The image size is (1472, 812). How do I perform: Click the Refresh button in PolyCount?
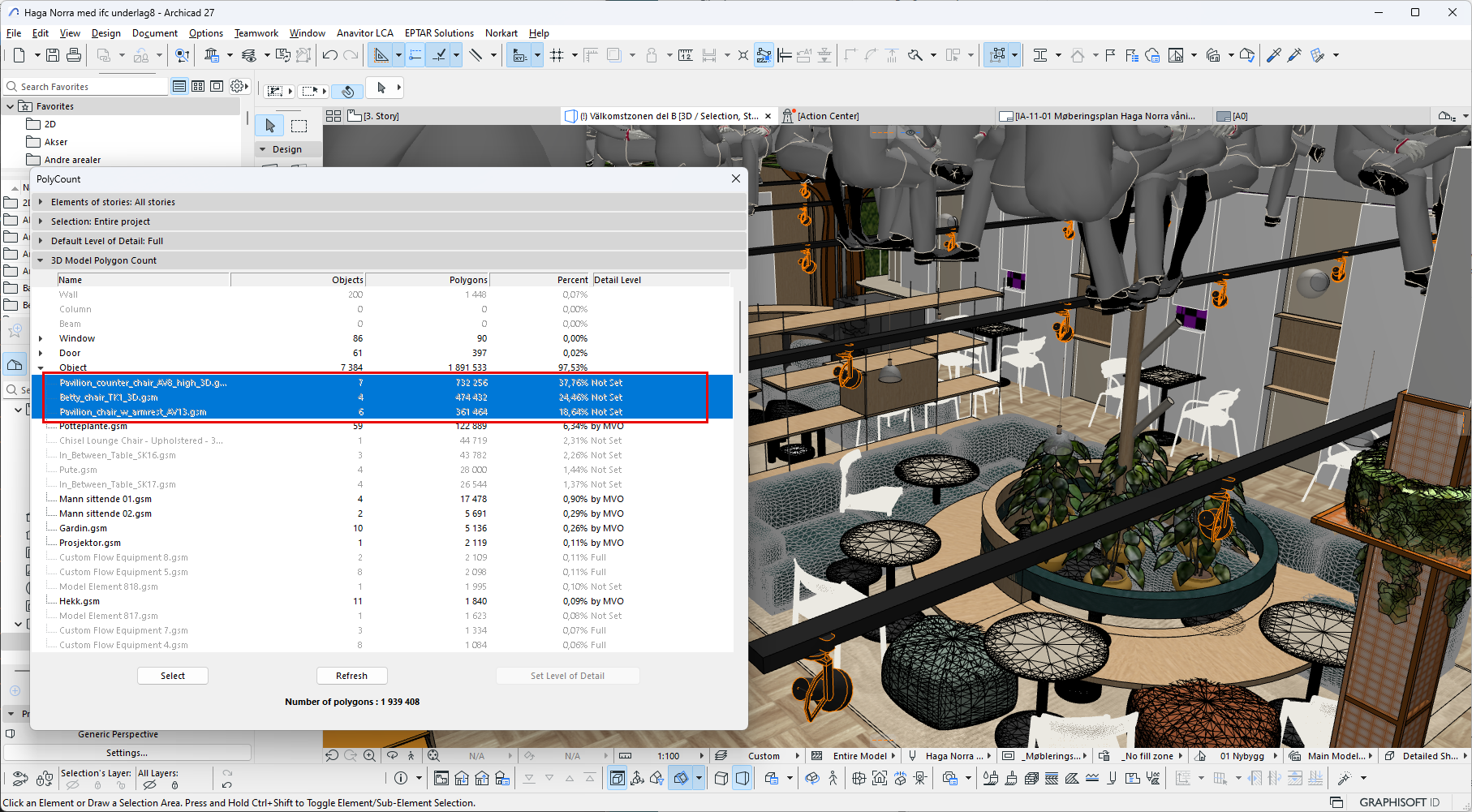pos(351,676)
